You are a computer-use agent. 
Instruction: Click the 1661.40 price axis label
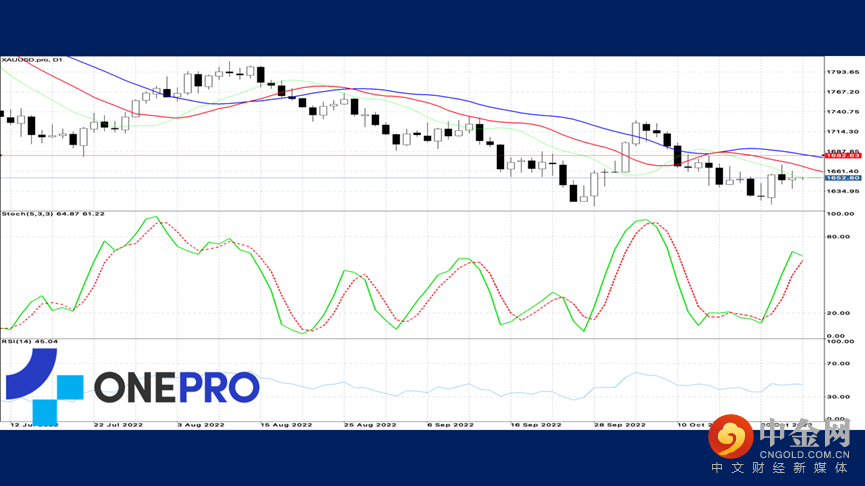(842, 171)
